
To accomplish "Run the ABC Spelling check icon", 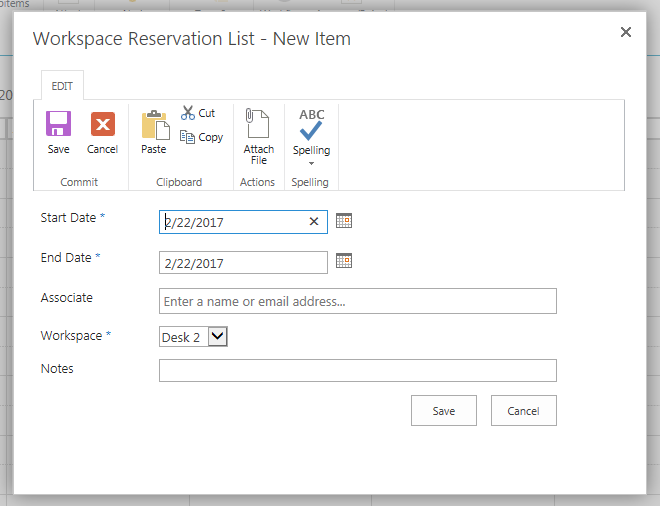I will click(311, 125).
